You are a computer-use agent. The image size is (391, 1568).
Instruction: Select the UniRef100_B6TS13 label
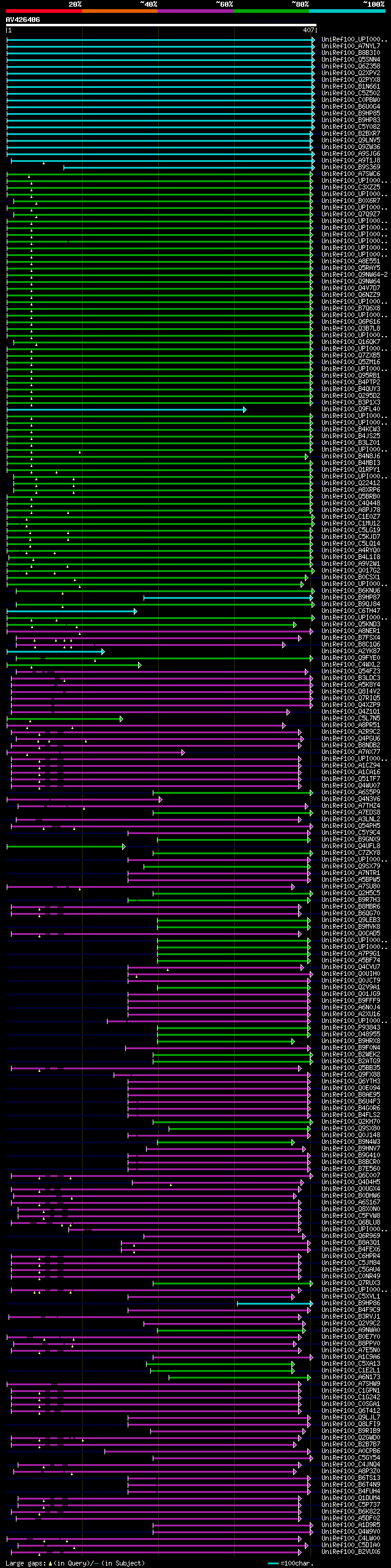(351, 1478)
